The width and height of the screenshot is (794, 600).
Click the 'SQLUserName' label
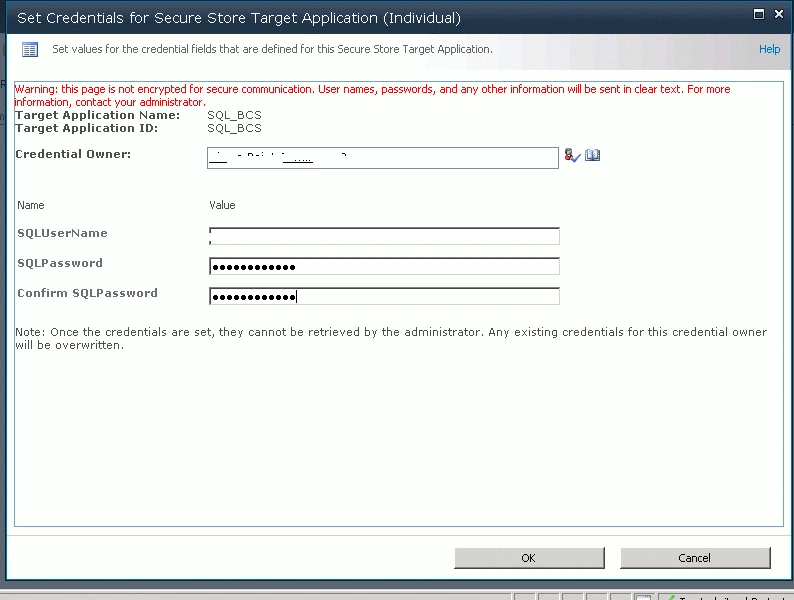(x=62, y=233)
